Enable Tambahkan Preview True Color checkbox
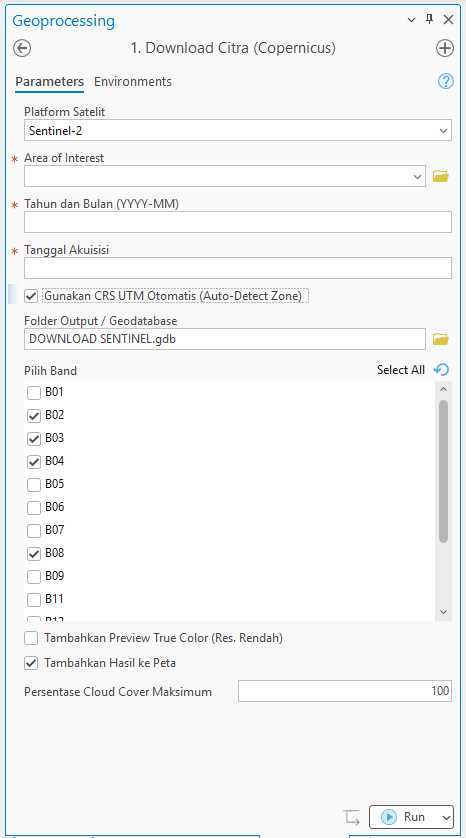This screenshot has width=466, height=838. pos(31,638)
